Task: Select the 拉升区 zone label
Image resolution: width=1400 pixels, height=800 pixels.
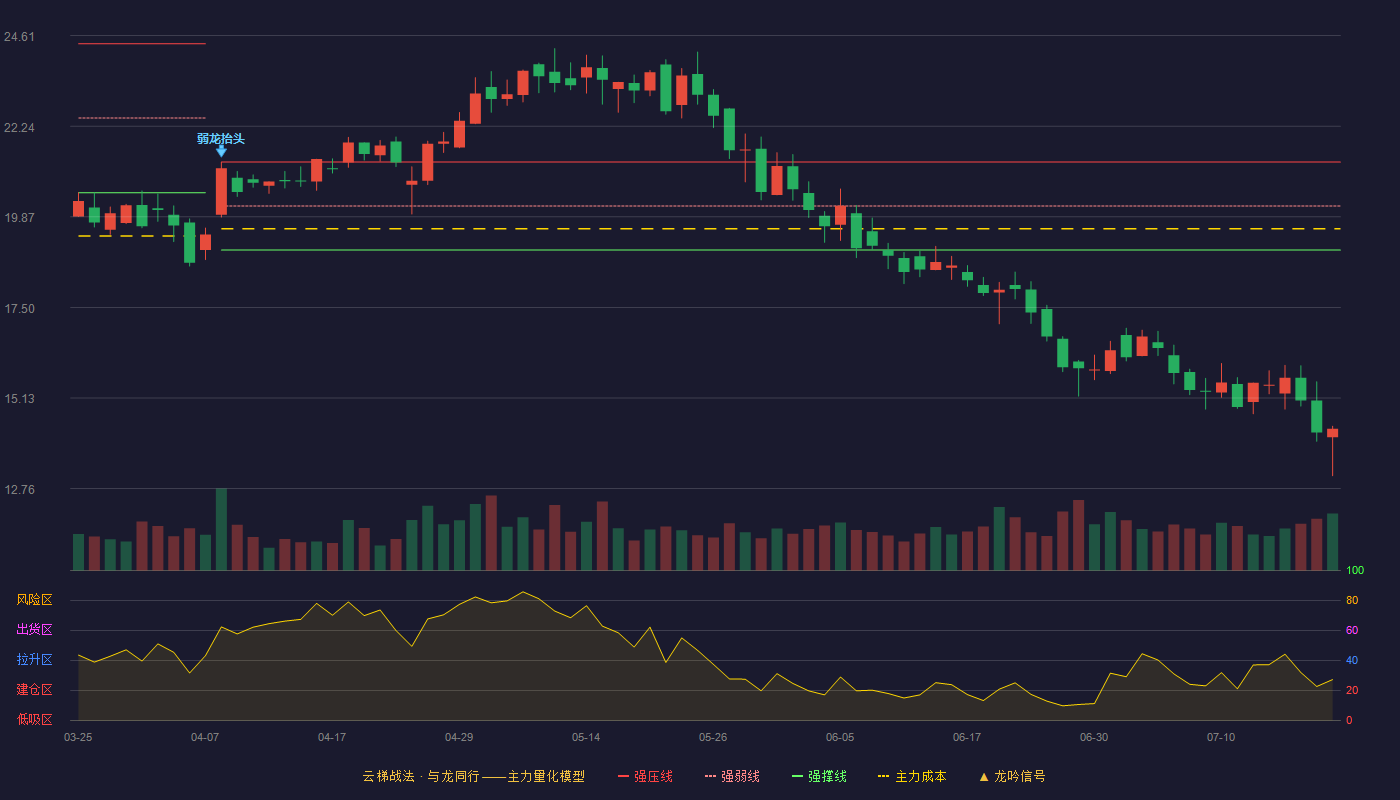Action: click(34, 660)
